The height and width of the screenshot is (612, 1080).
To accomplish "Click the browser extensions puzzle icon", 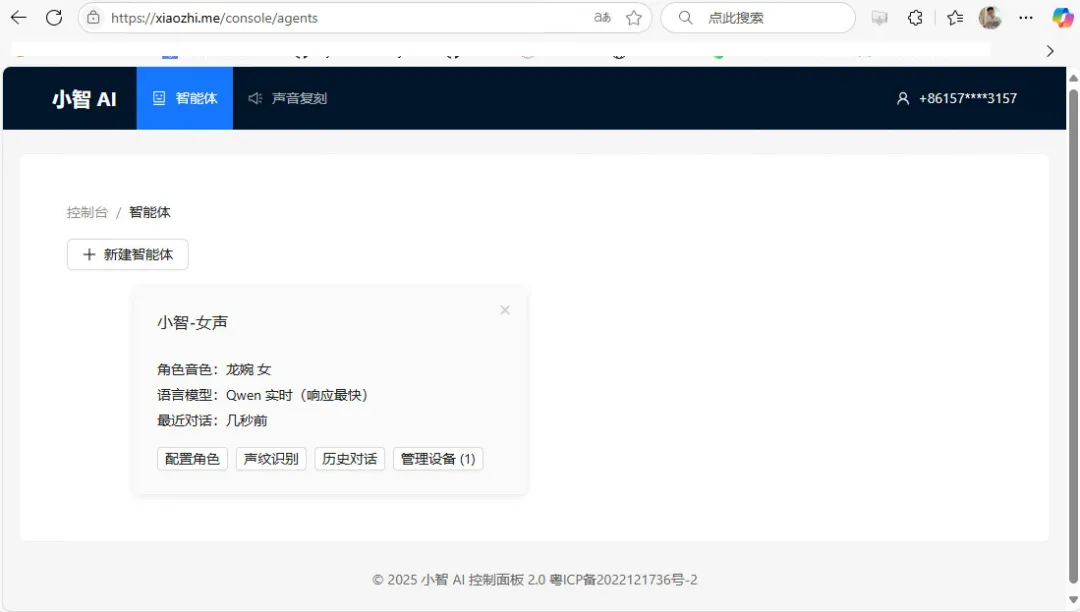I will (915, 17).
